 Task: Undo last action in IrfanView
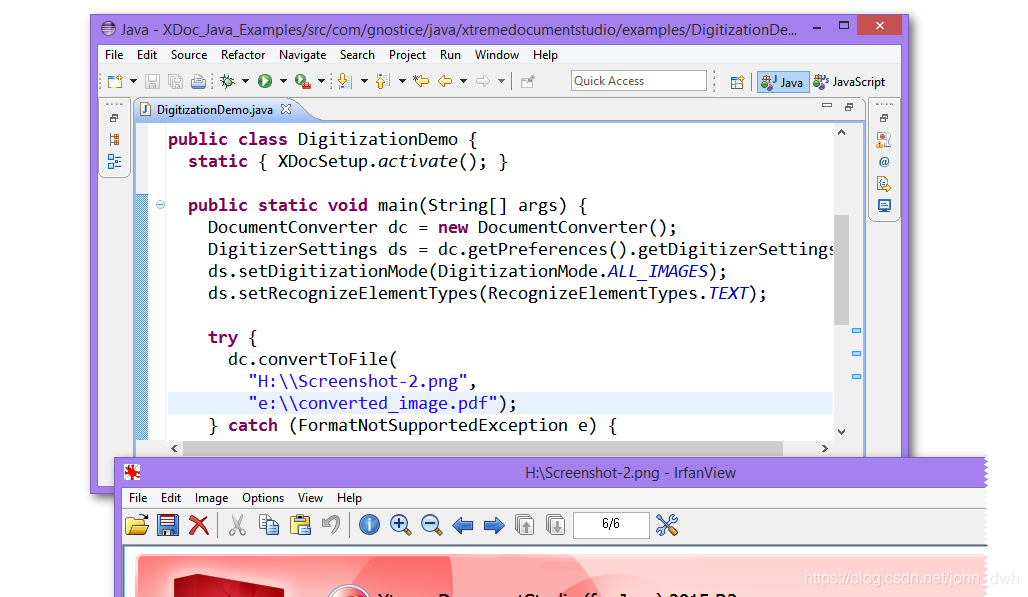coord(330,525)
